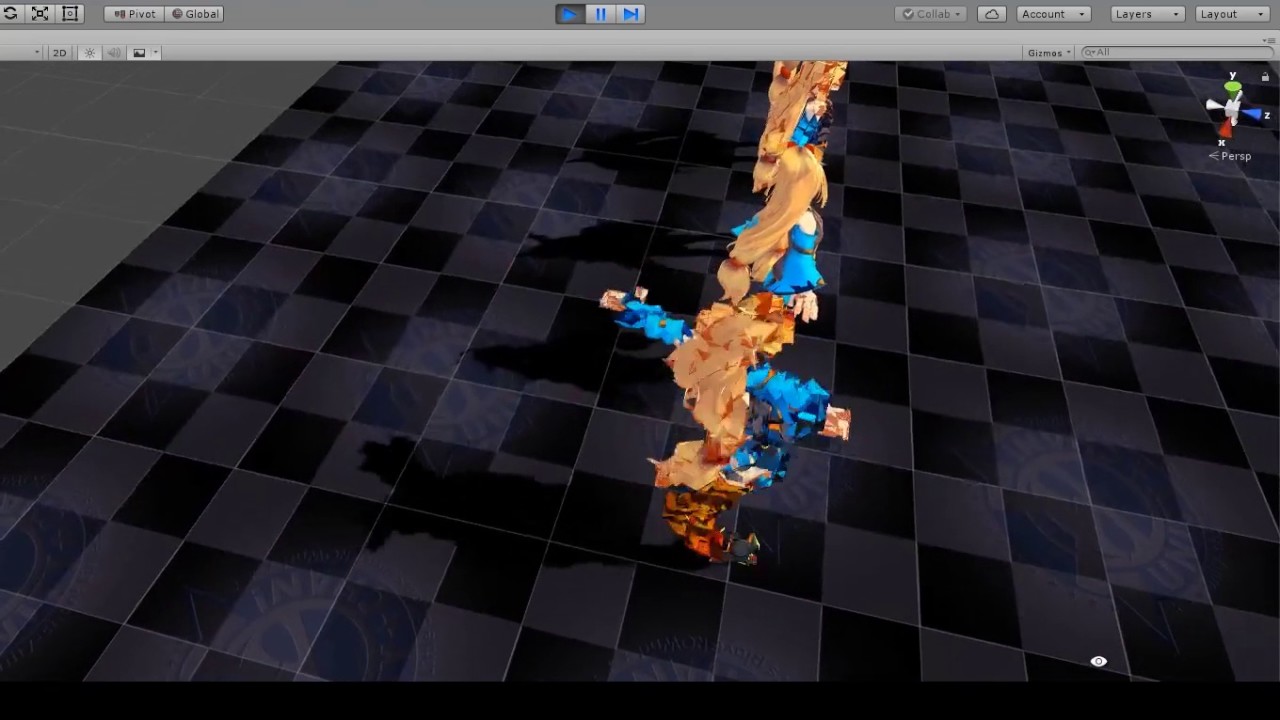Toggle 2D view mode
The image size is (1280, 720).
59,53
